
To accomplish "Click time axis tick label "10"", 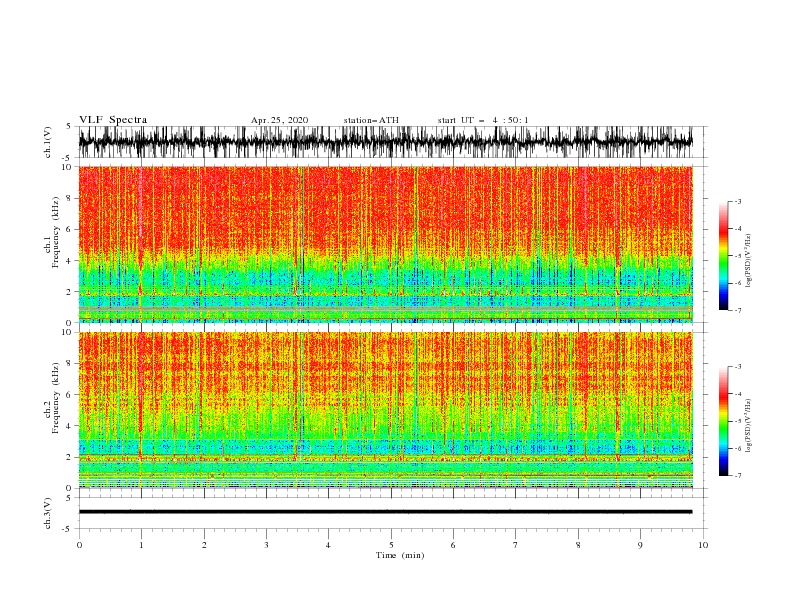I will 703,545.
